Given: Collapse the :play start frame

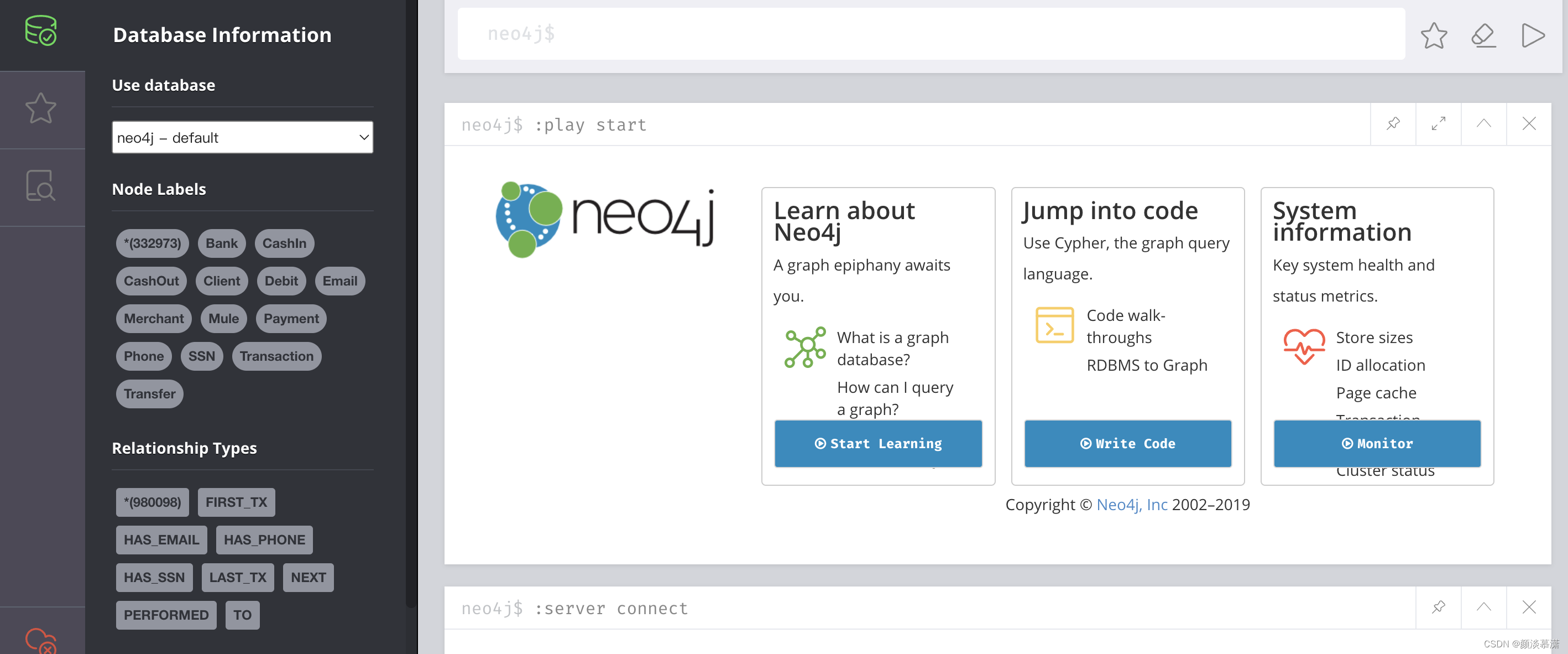Looking at the screenshot, I should click(x=1483, y=123).
